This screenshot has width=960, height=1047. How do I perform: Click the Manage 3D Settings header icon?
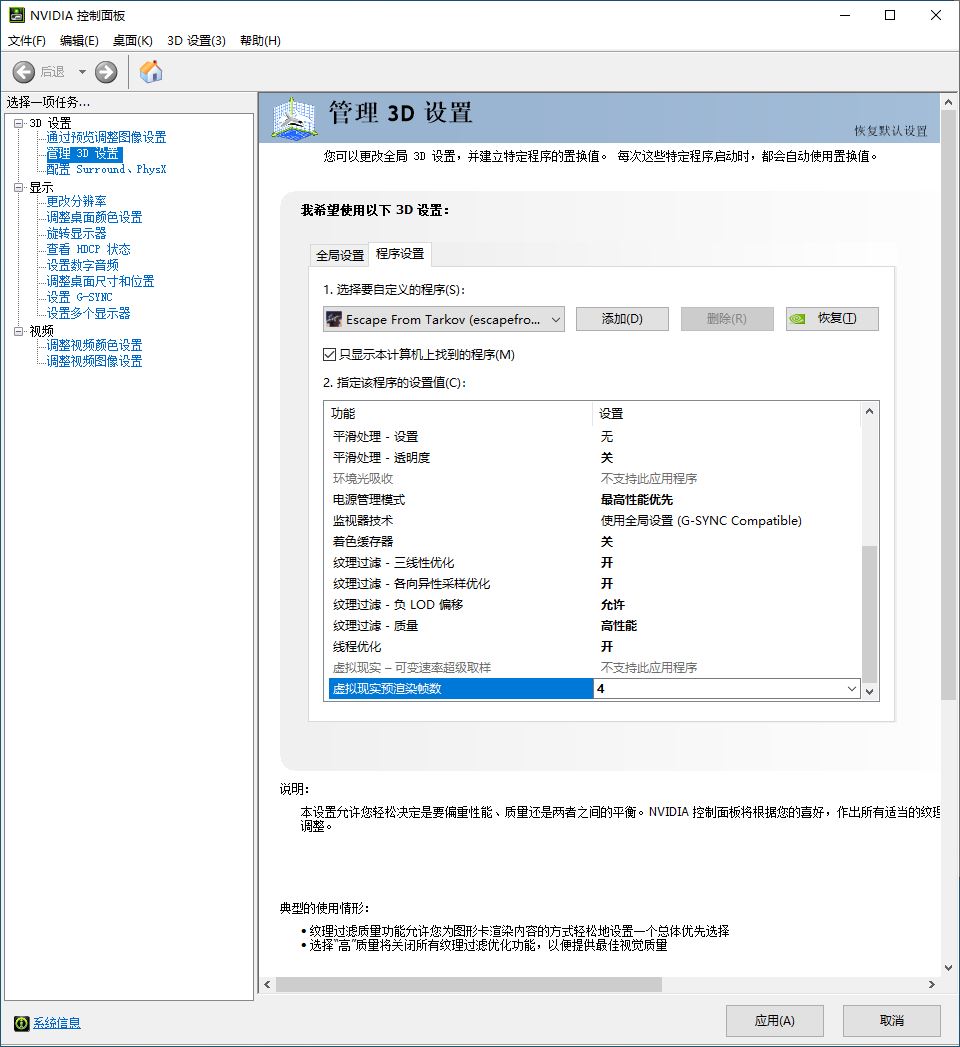(x=294, y=118)
